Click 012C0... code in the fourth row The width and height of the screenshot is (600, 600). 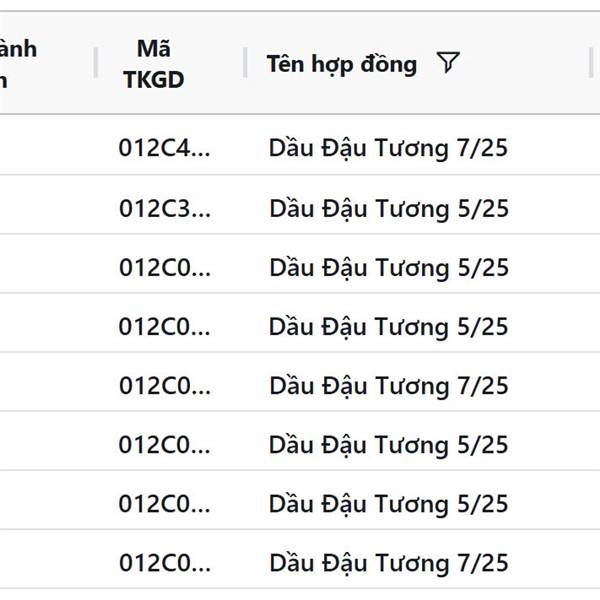(x=165, y=327)
